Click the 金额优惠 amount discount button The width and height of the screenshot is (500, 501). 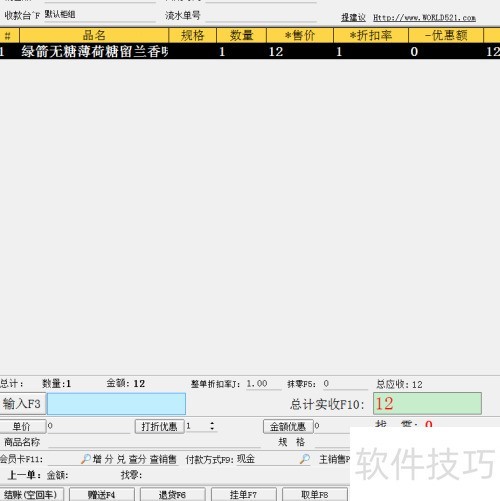288,426
